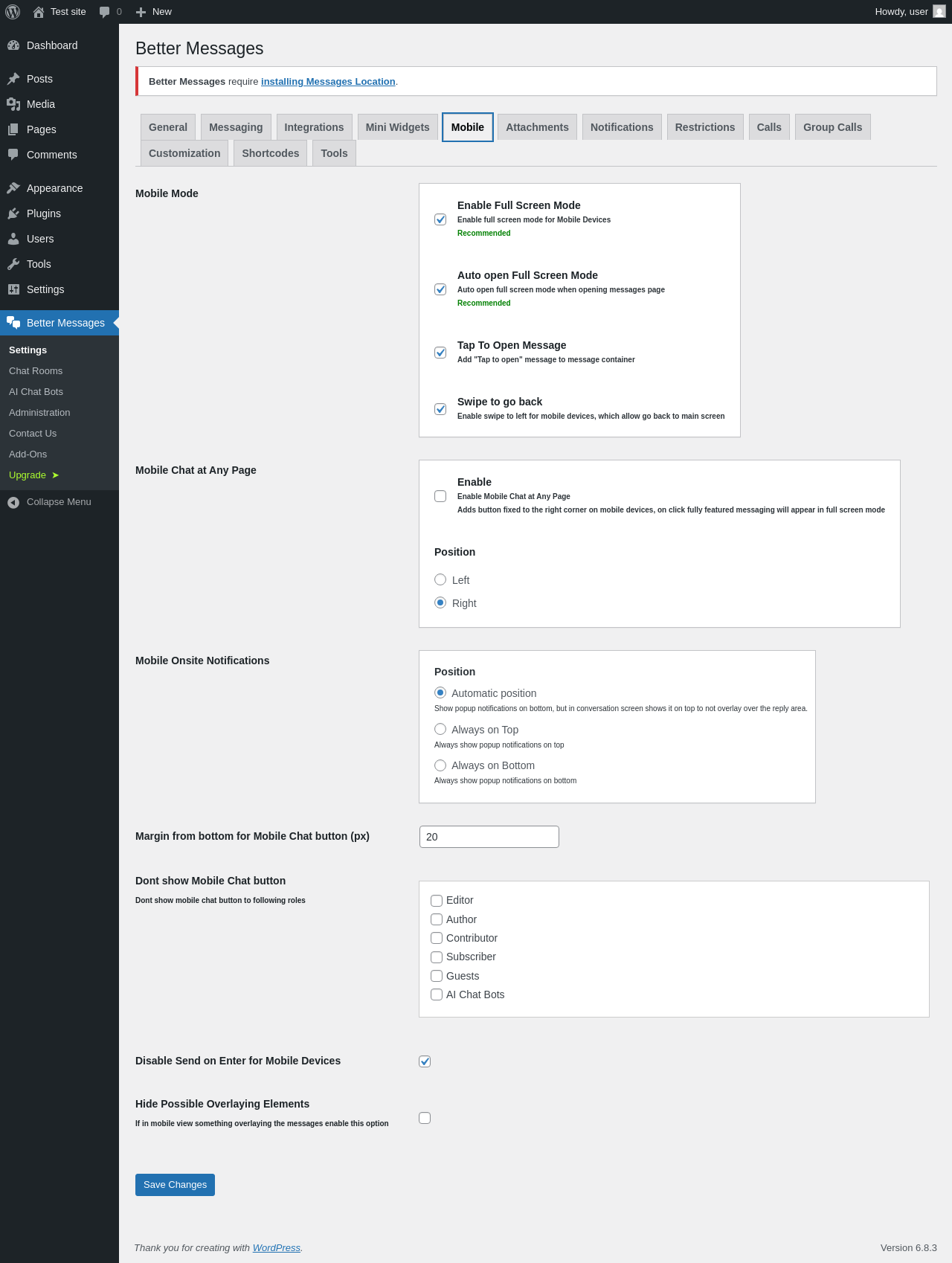Click the Plugins plug icon
Screen dimensions: 952x1263
click(x=13, y=213)
